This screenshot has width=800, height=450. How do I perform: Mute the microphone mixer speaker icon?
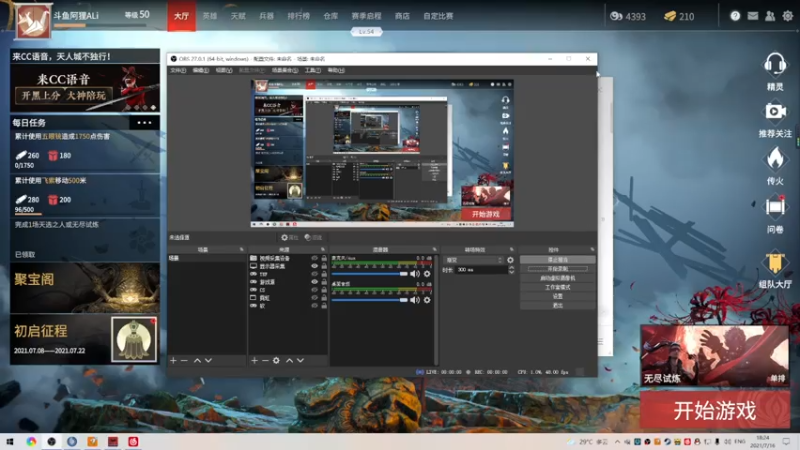pos(415,274)
